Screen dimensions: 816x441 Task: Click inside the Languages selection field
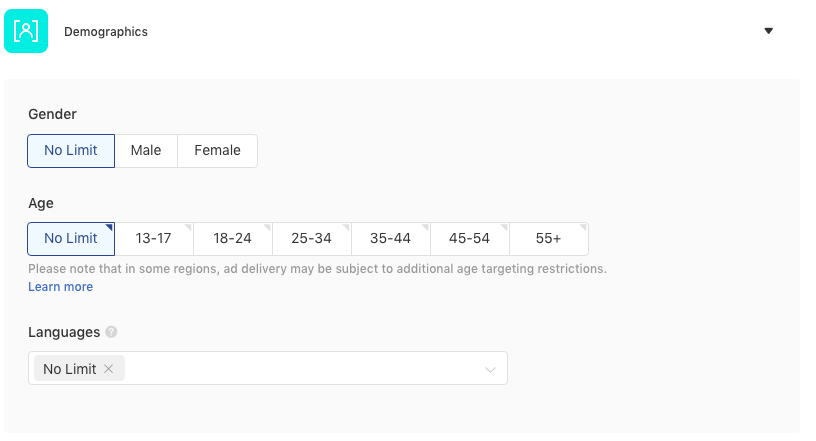(x=268, y=368)
